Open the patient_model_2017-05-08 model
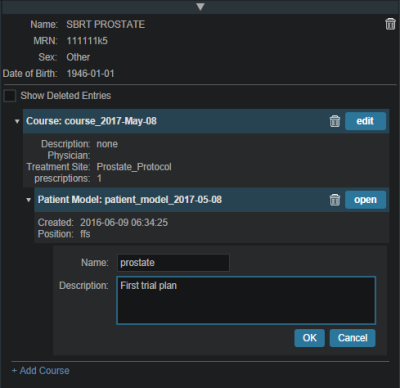The image size is (400, 388). tap(365, 200)
